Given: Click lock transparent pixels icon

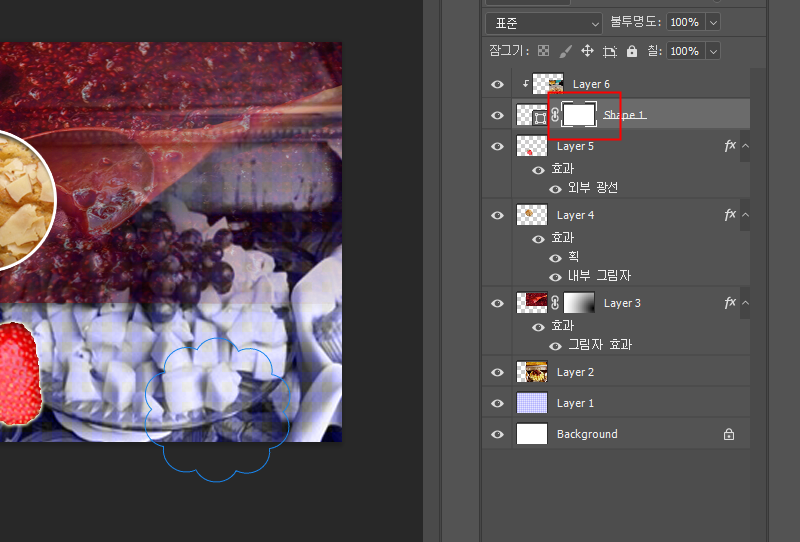Looking at the screenshot, I should click(x=543, y=51).
